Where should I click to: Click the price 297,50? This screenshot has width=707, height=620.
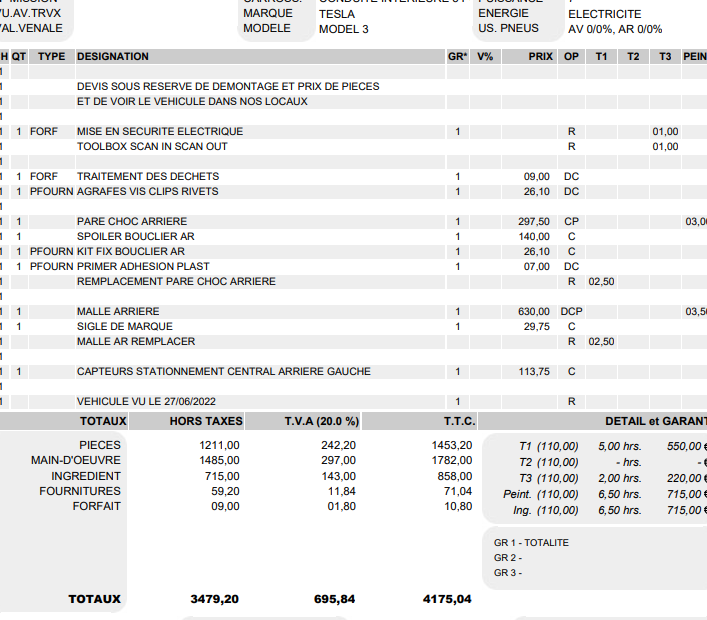point(534,221)
